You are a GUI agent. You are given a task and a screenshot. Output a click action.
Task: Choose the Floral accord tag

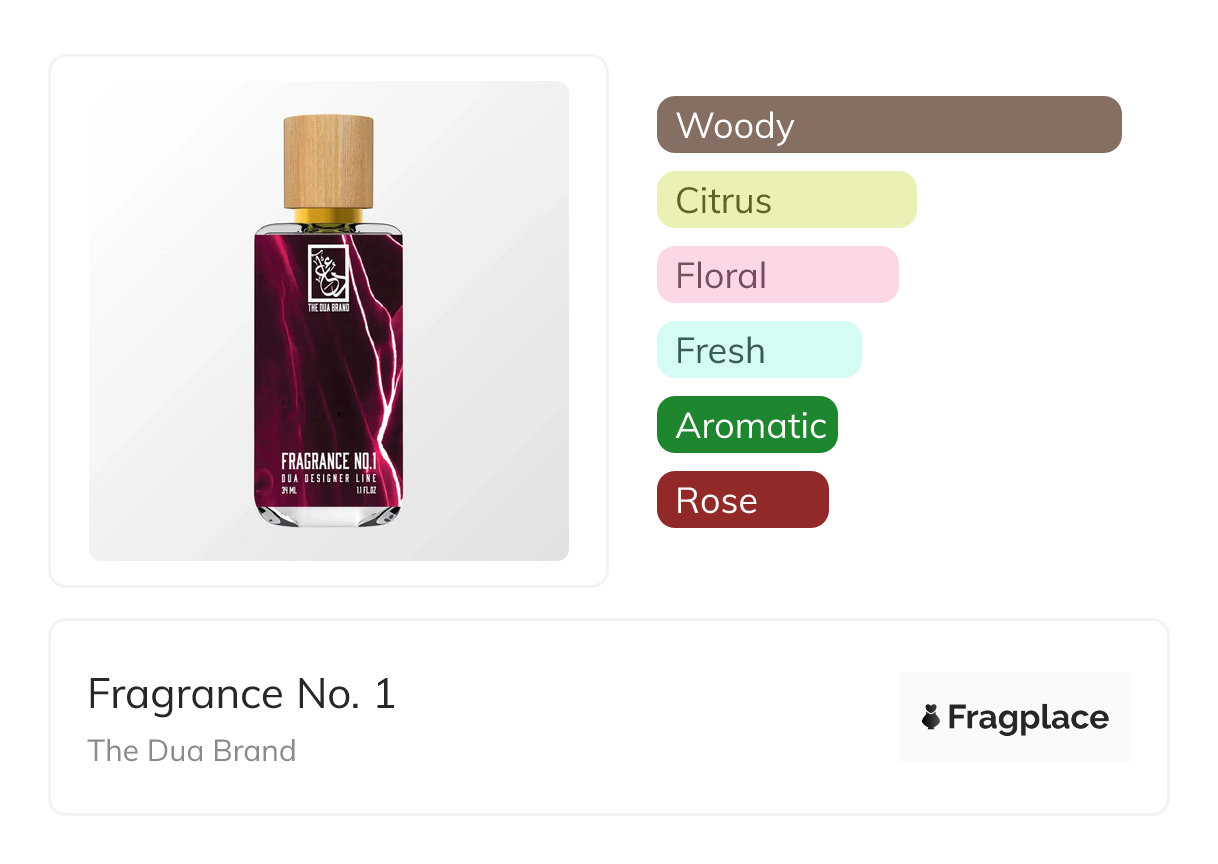point(777,275)
